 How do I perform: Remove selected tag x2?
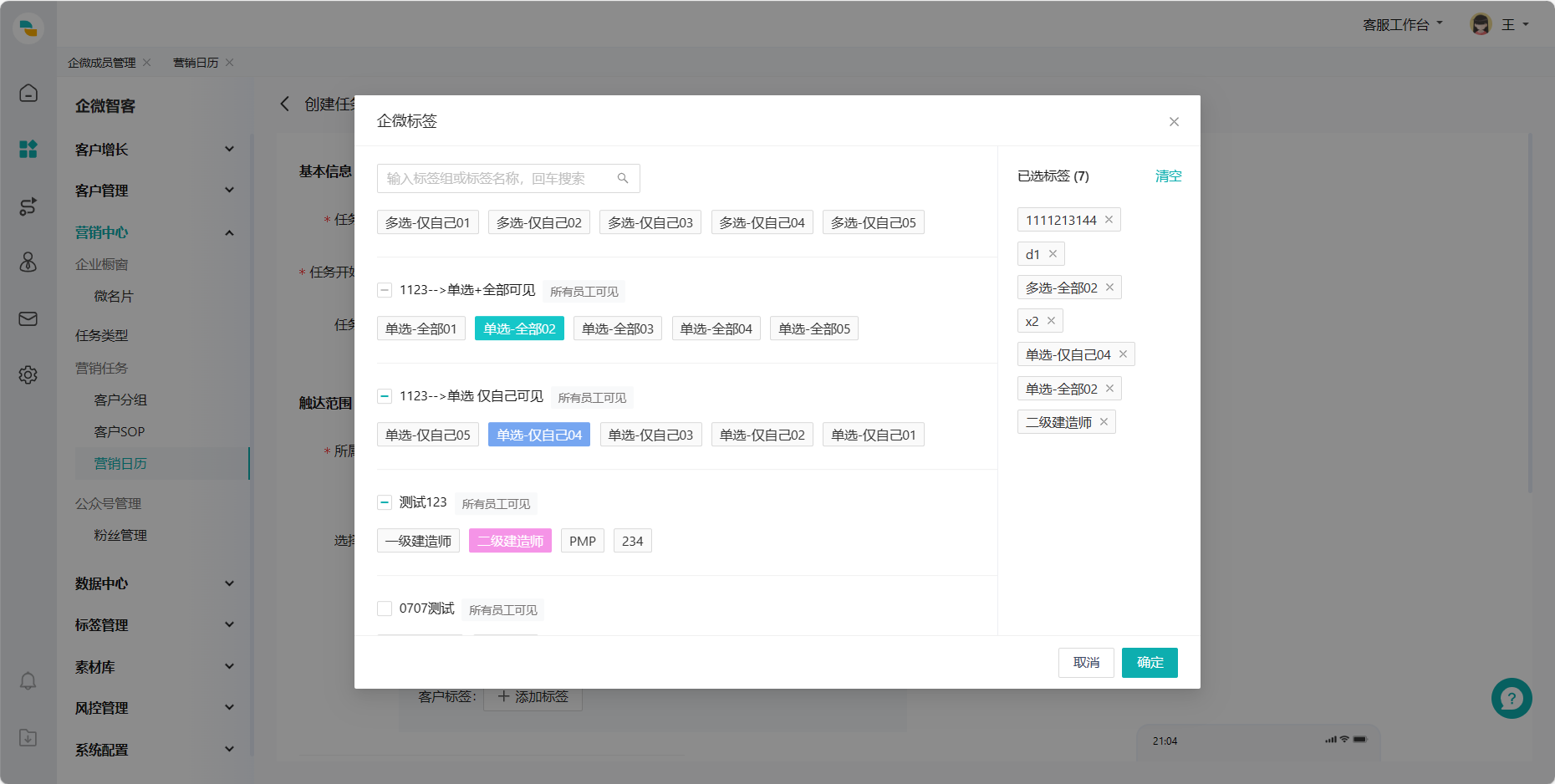pyautogui.click(x=1051, y=321)
